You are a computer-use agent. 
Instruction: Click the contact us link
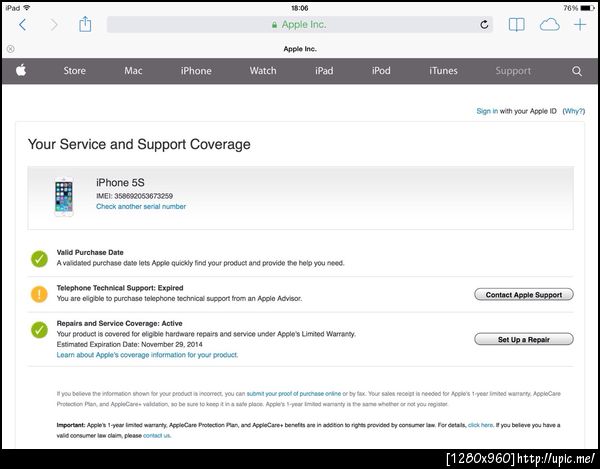point(157,435)
